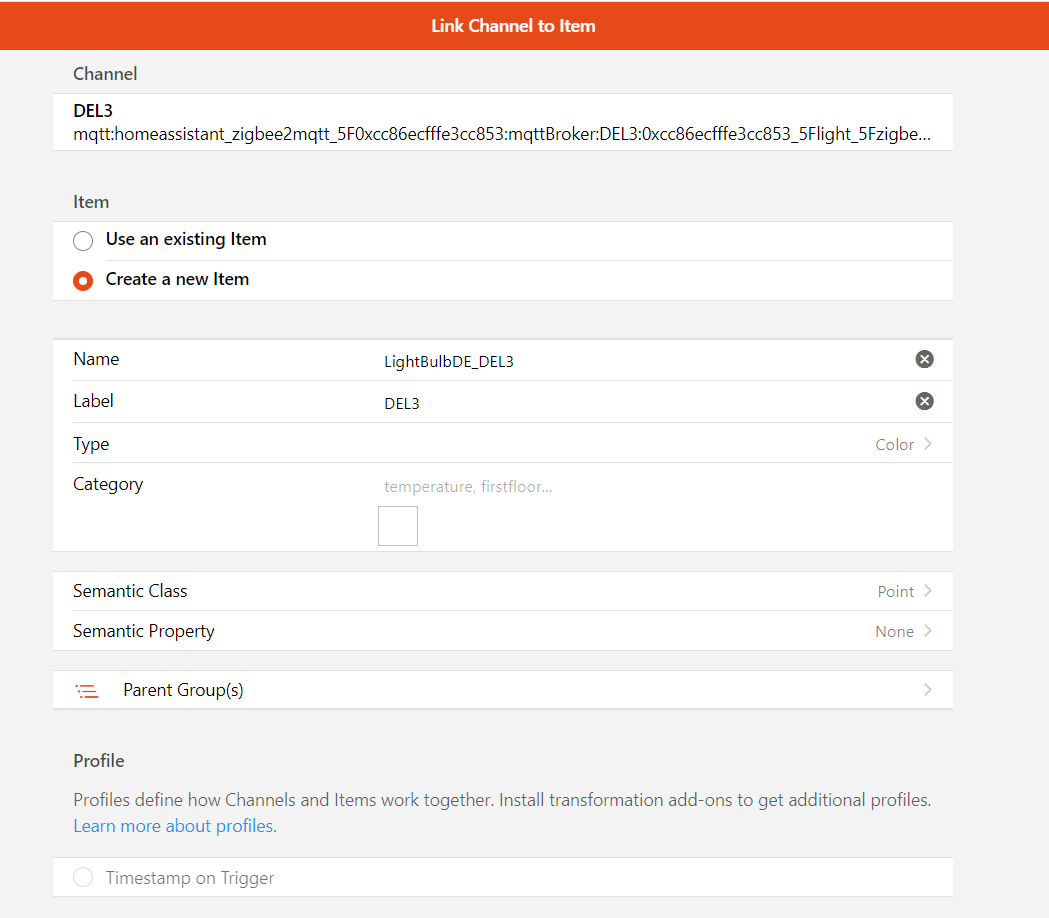Open Learn more about profiles link

175,826
